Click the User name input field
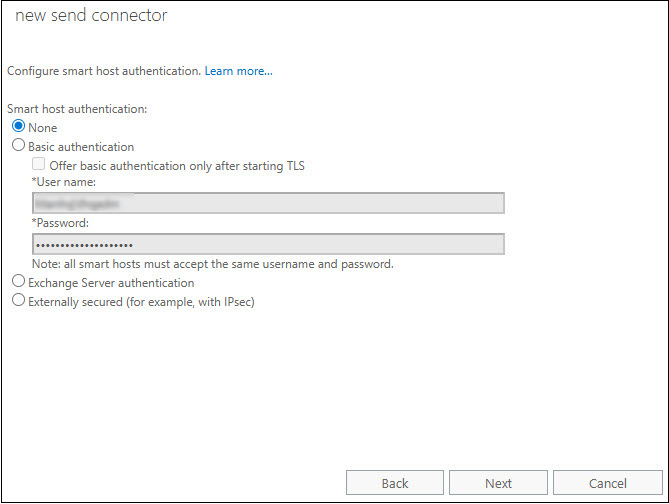The width and height of the screenshot is (669, 504). (x=268, y=203)
